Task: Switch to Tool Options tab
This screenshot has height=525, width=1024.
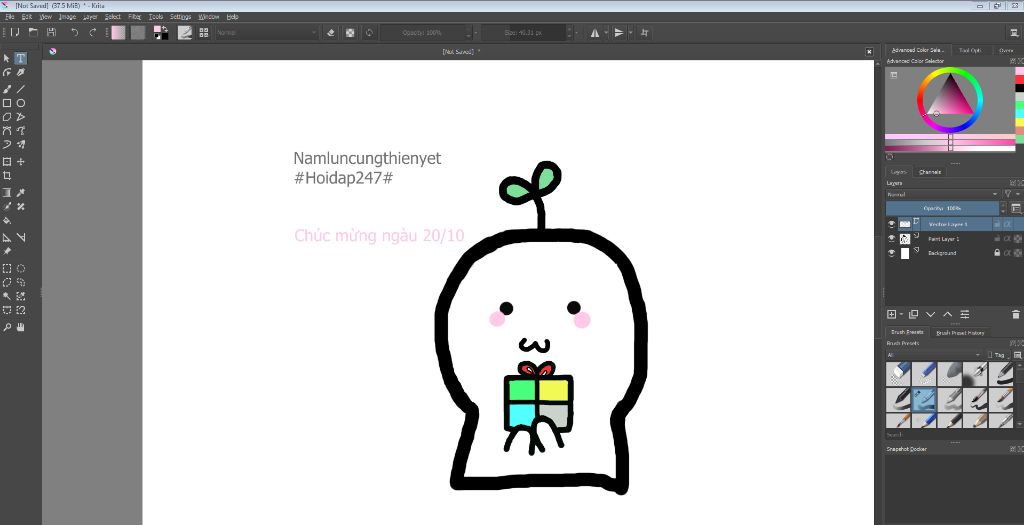Action: tap(970, 50)
